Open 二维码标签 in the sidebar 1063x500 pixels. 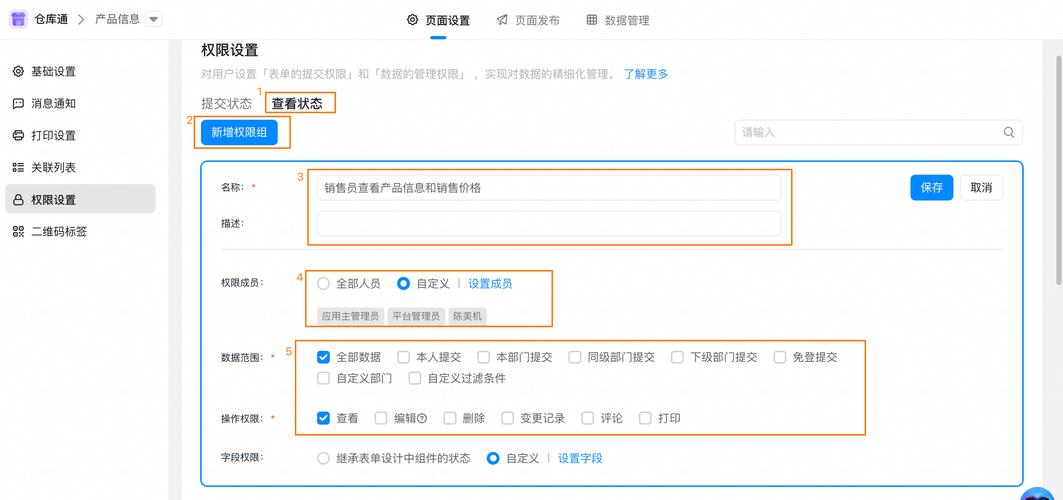(x=58, y=232)
